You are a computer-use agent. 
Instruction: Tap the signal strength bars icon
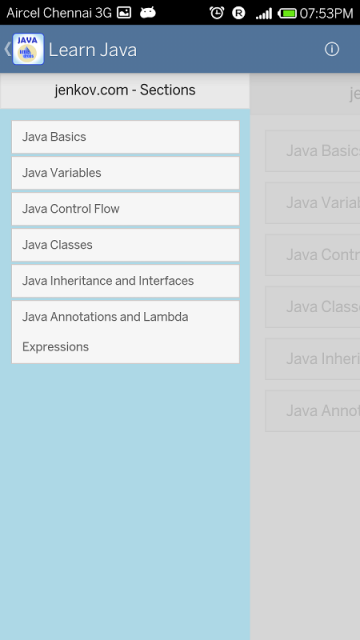click(263, 14)
